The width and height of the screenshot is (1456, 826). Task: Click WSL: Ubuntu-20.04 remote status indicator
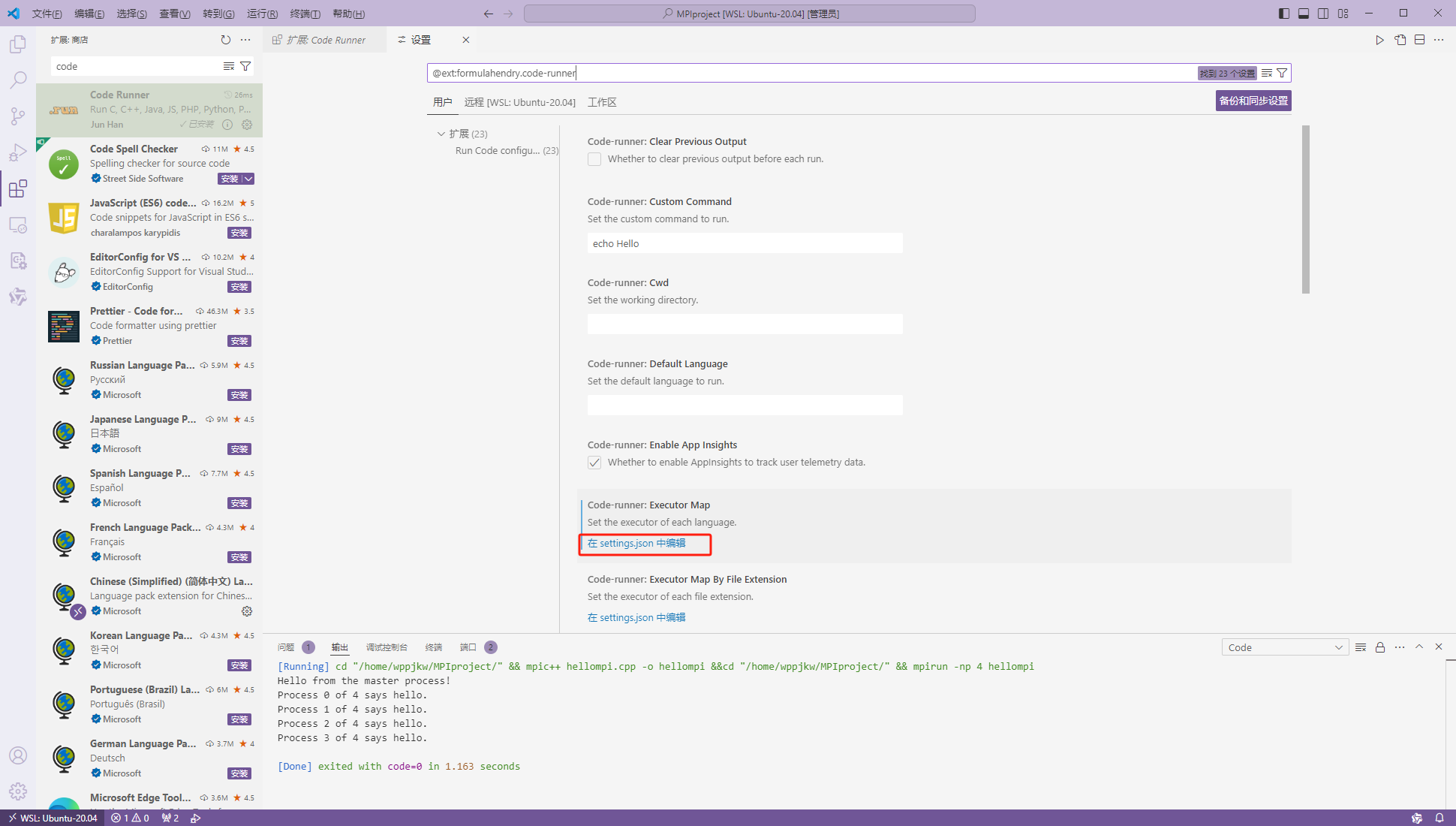[53, 818]
